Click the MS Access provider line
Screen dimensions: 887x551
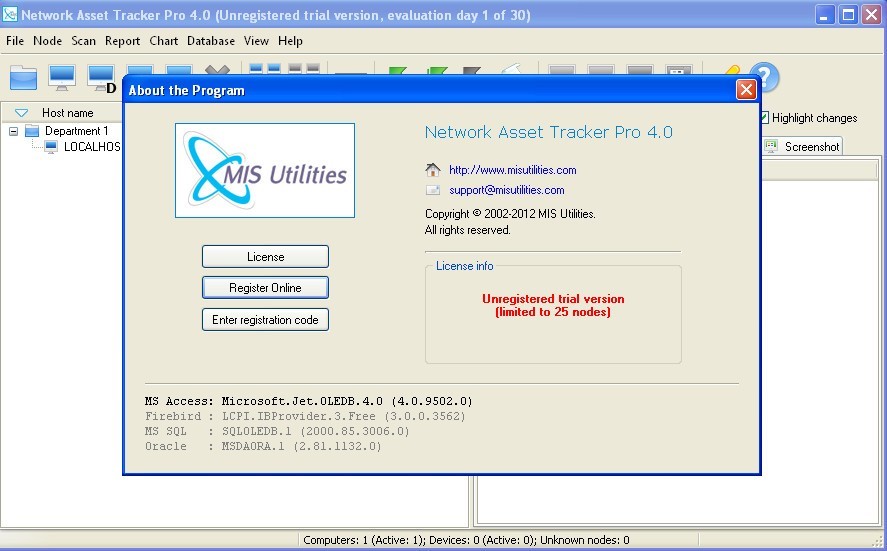(x=308, y=401)
